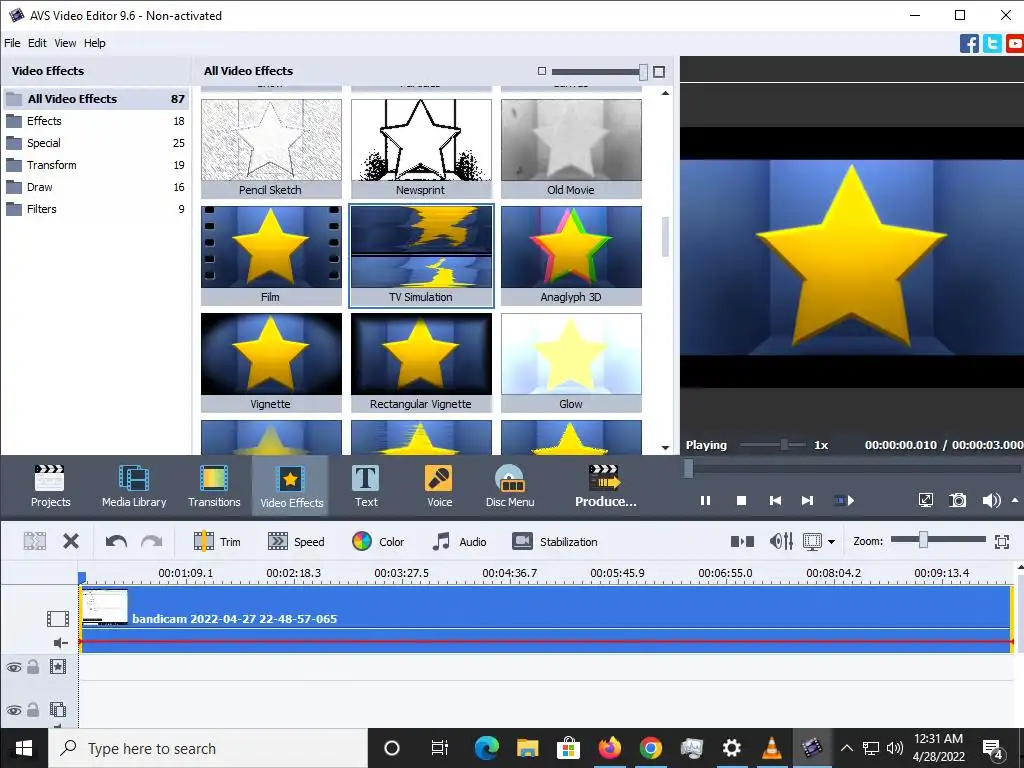The height and width of the screenshot is (768, 1024).
Task: Mute the main video track audio
Action: (60, 643)
